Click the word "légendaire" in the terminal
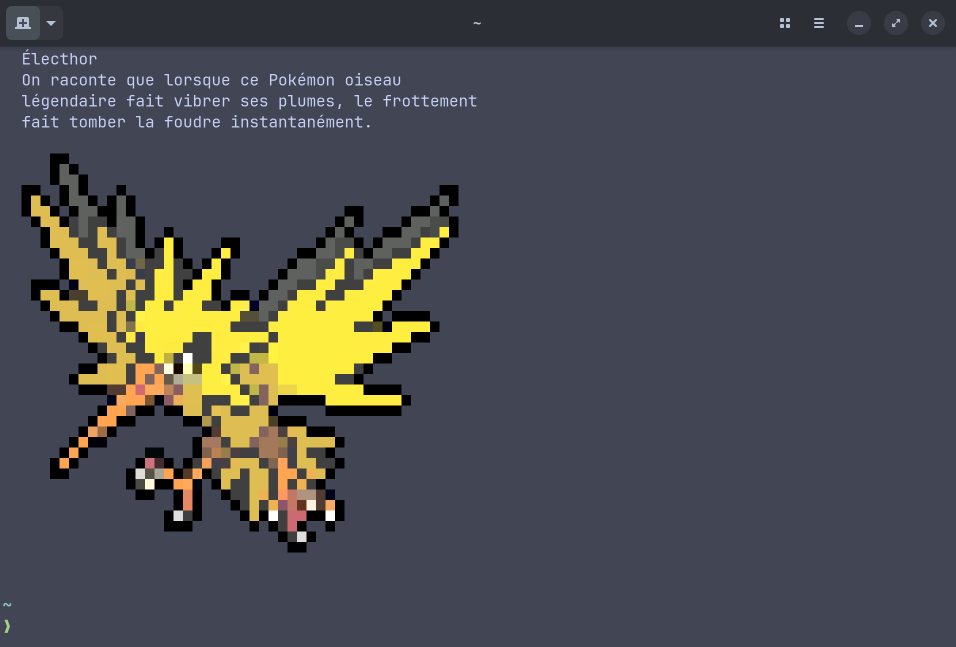This screenshot has width=956, height=647. pos(69,101)
